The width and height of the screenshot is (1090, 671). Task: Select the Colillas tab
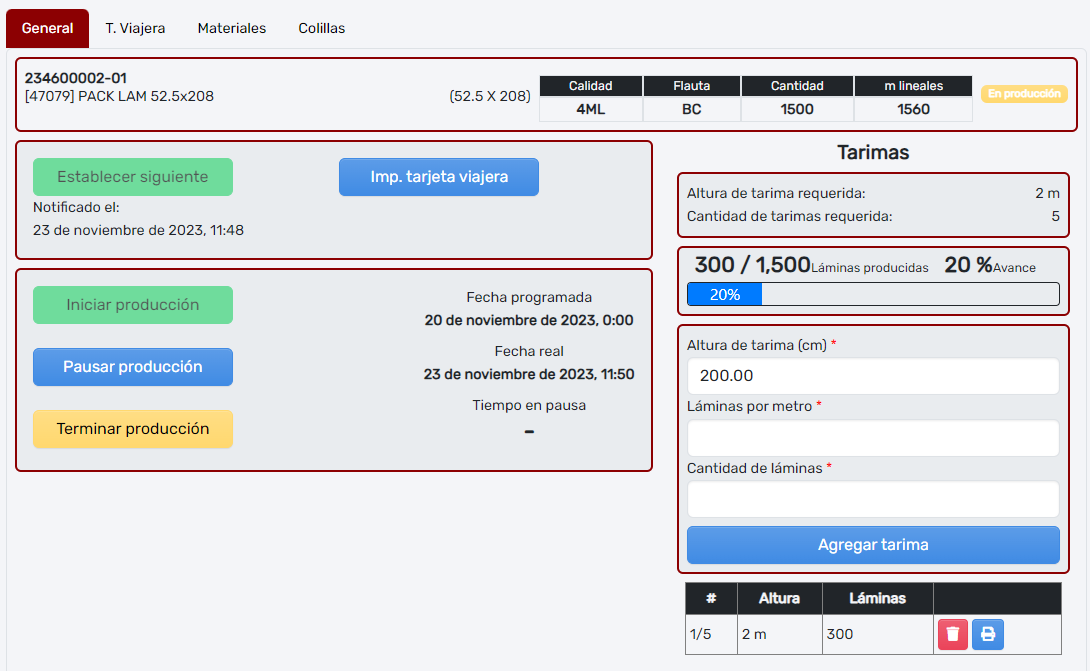pyautogui.click(x=322, y=28)
